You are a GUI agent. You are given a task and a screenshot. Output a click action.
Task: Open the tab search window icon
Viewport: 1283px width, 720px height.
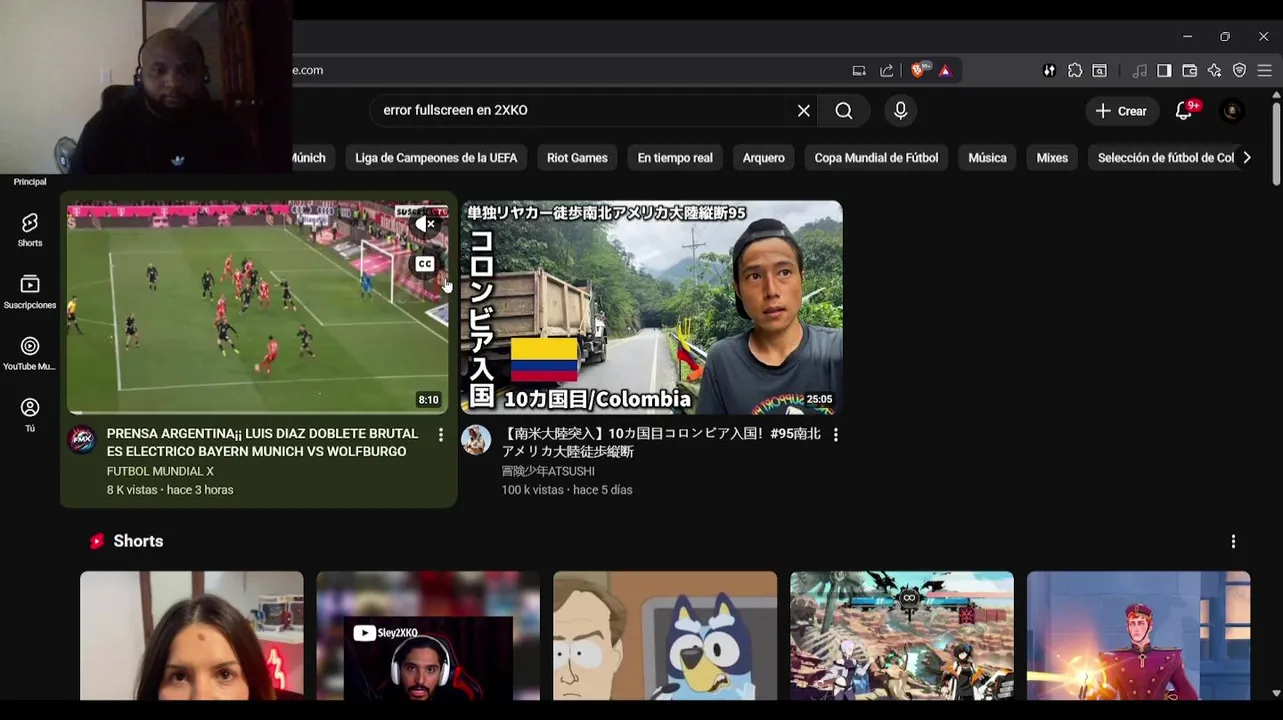coord(1100,70)
